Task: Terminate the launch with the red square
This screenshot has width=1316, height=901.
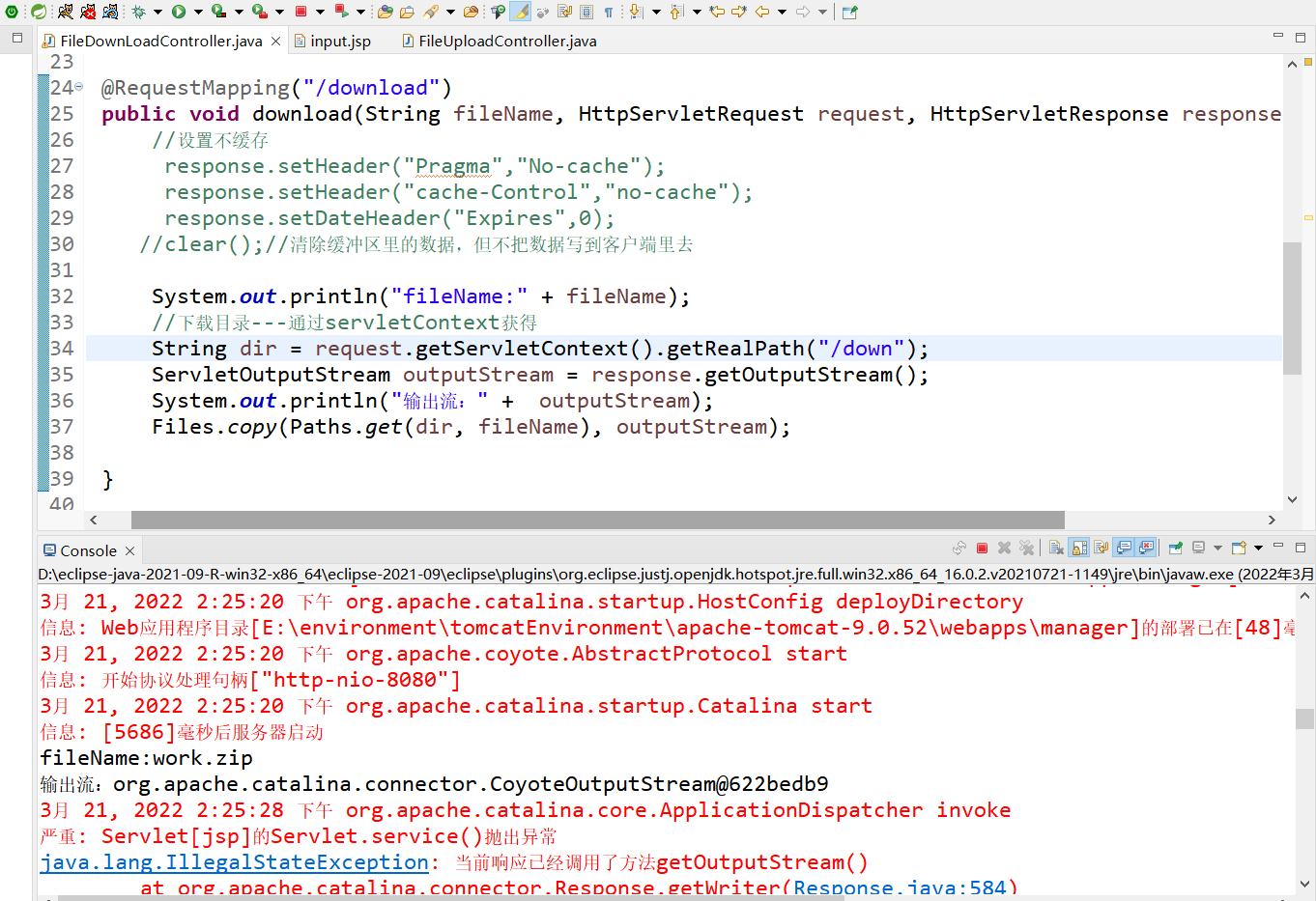Action: (982, 548)
